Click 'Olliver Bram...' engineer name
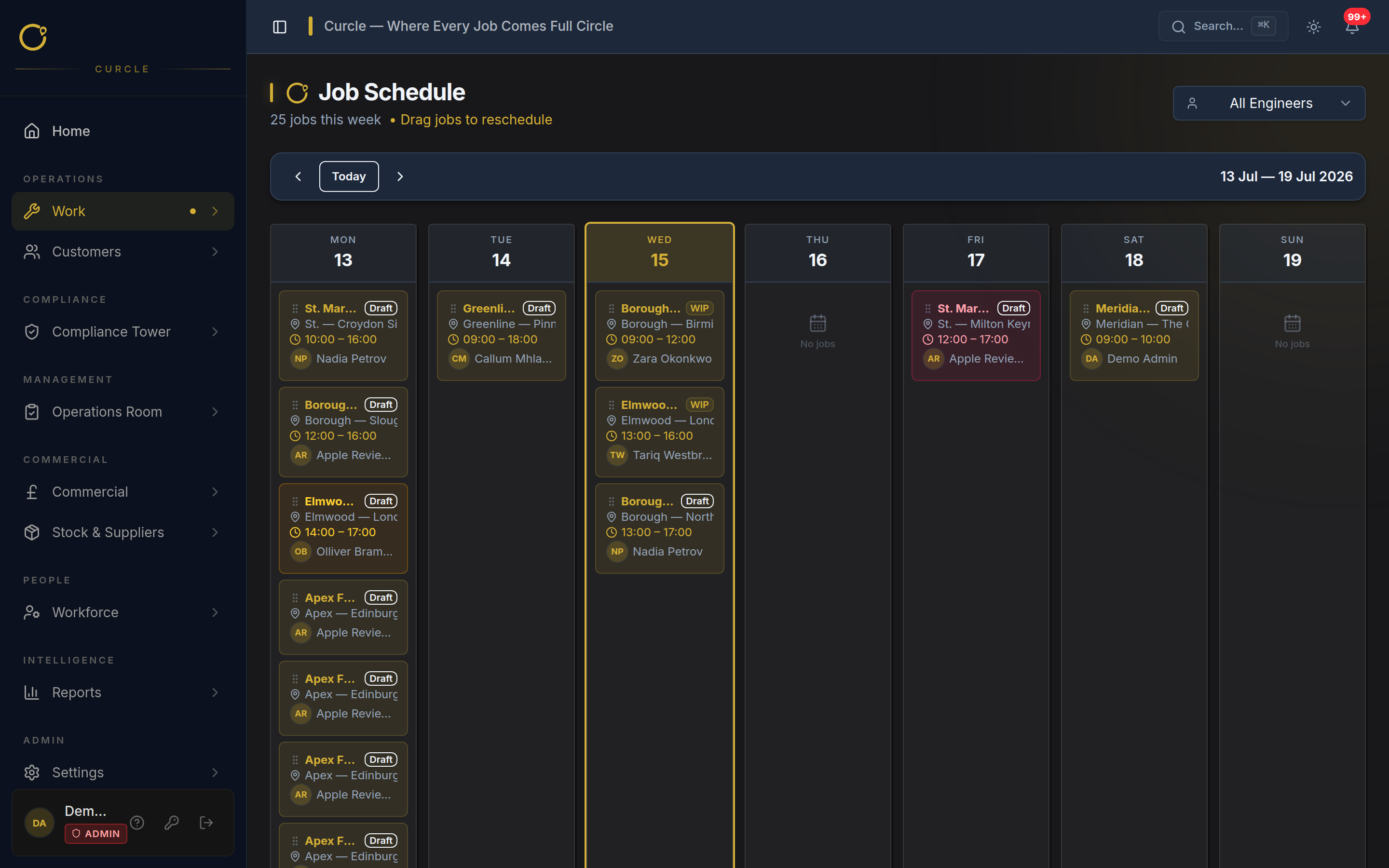The image size is (1389, 868). [x=354, y=552]
